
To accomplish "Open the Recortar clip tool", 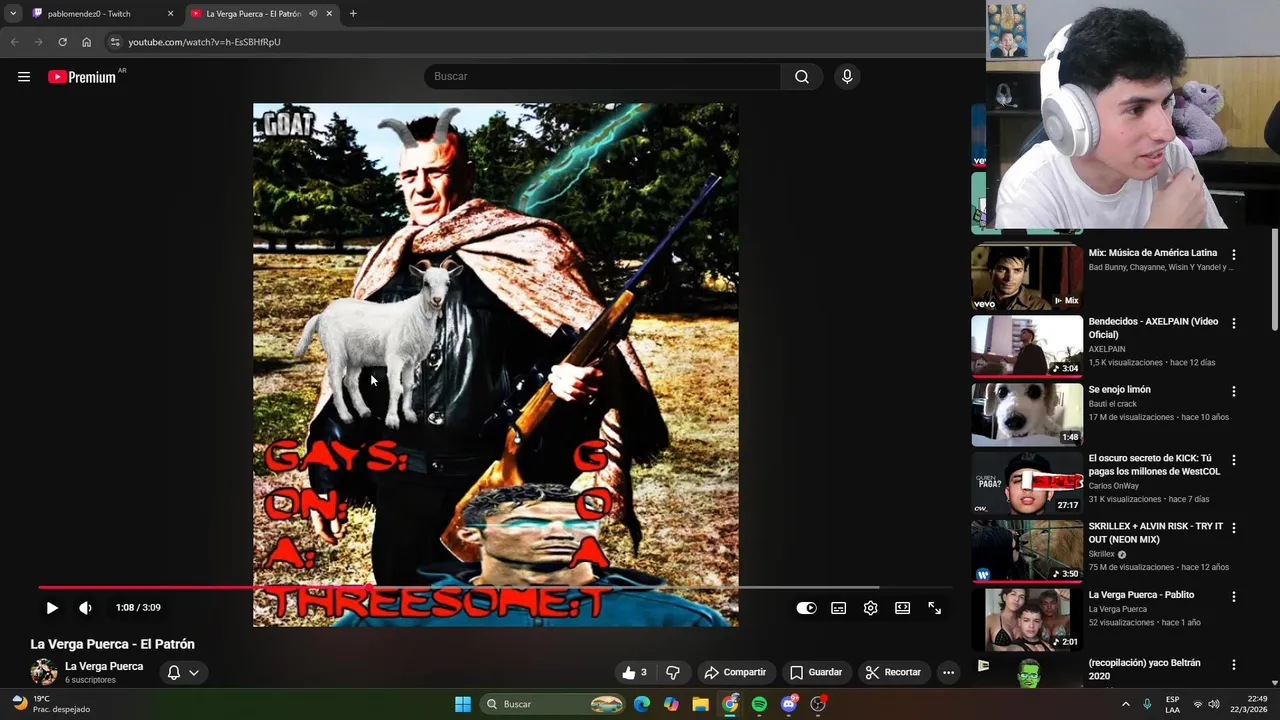I will coord(893,673).
